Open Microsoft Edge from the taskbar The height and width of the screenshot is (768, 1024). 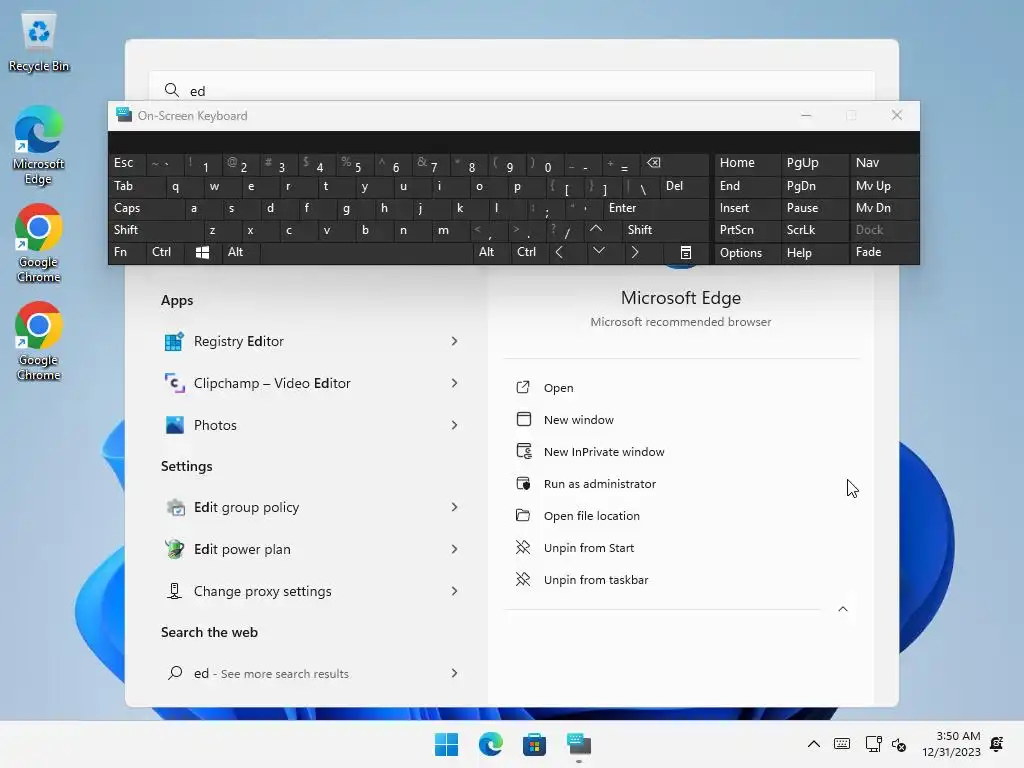point(490,744)
